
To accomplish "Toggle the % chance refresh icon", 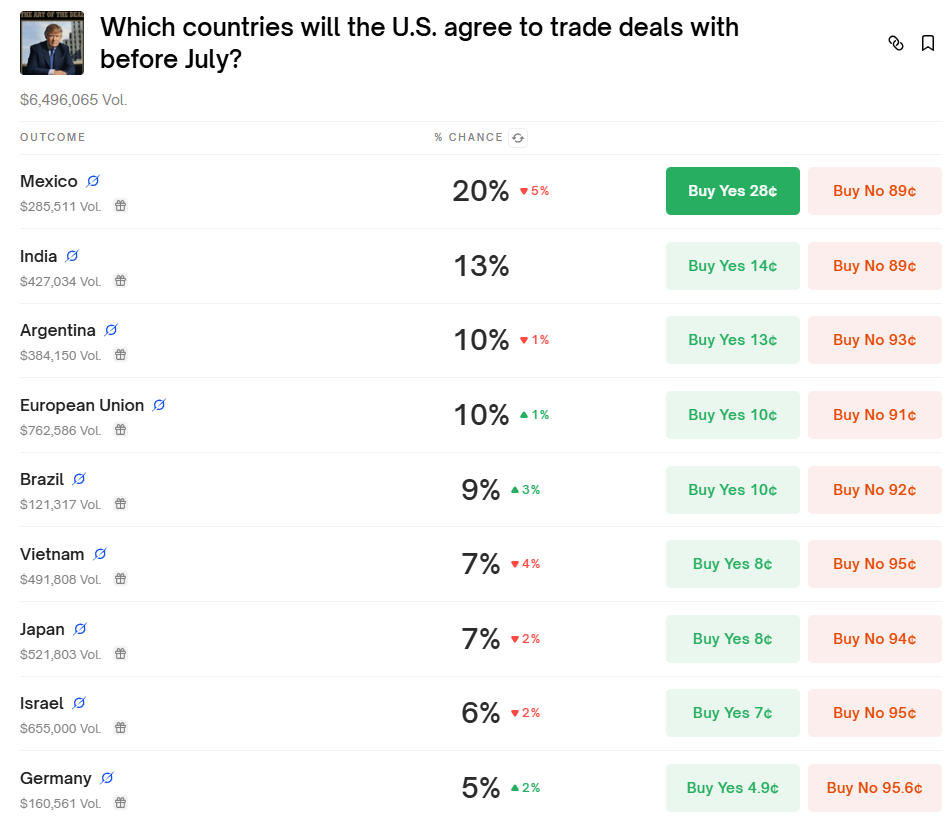I will [x=518, y=138].
